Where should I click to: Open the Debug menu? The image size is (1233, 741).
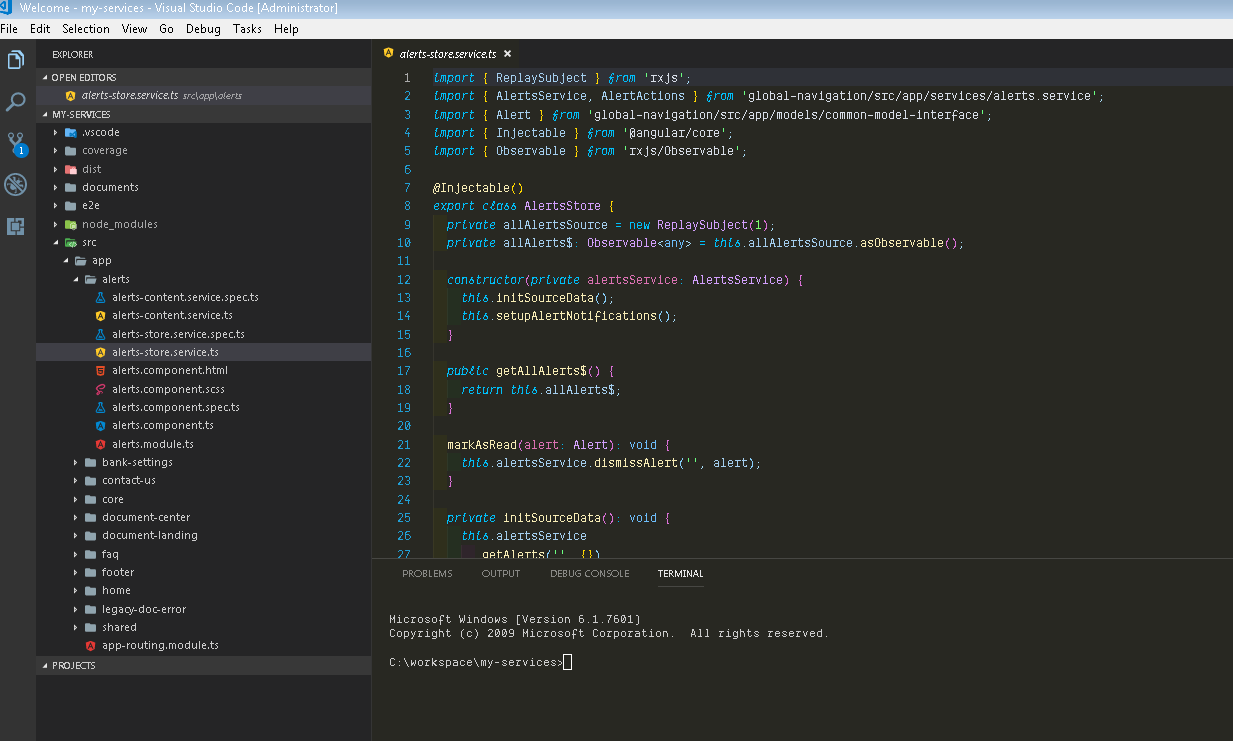(202, 28)
